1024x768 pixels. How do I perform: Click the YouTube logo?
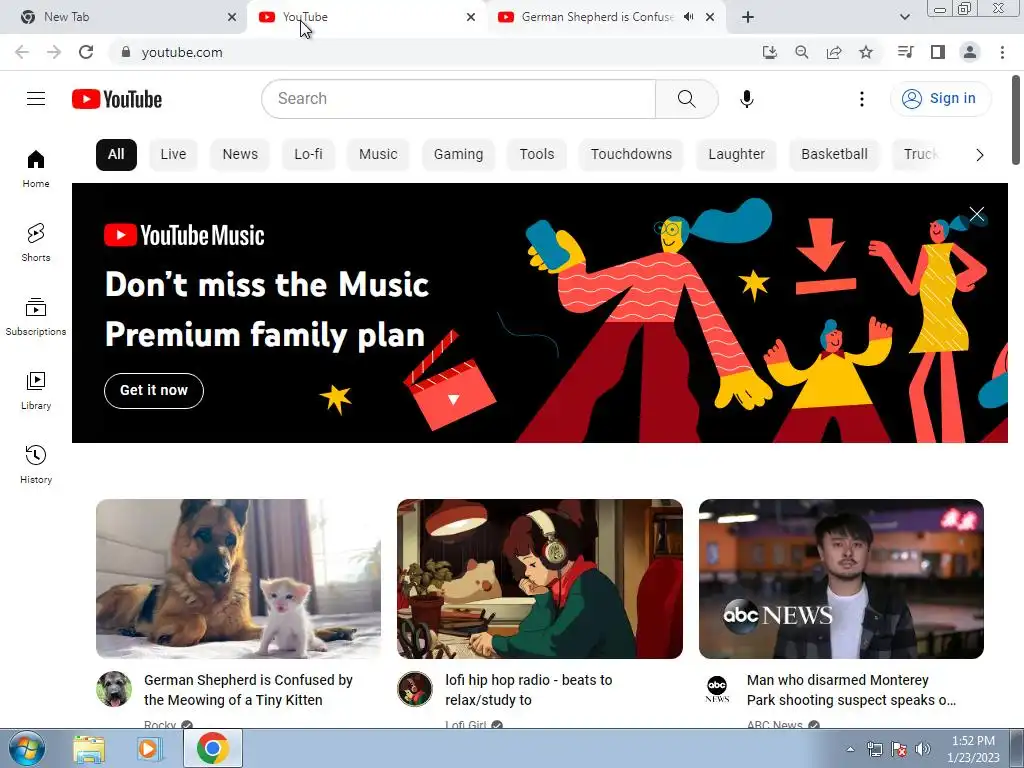(117, 99)
